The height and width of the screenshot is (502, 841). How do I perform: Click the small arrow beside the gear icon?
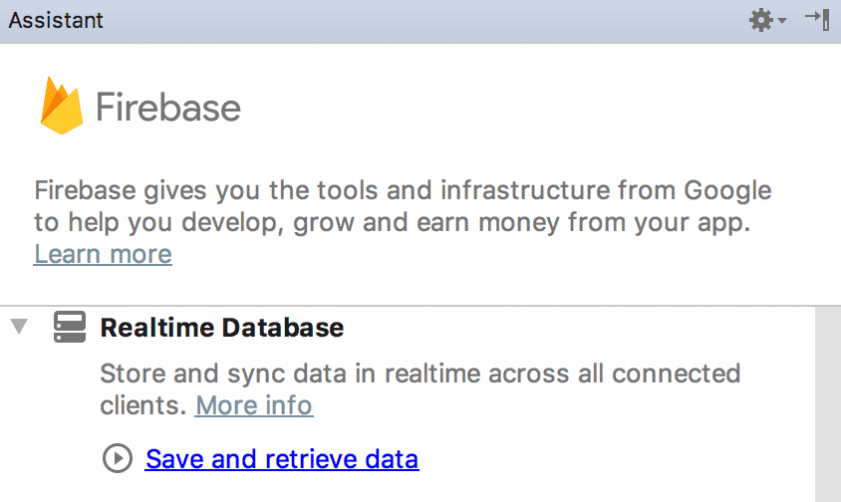coord(782,21)
